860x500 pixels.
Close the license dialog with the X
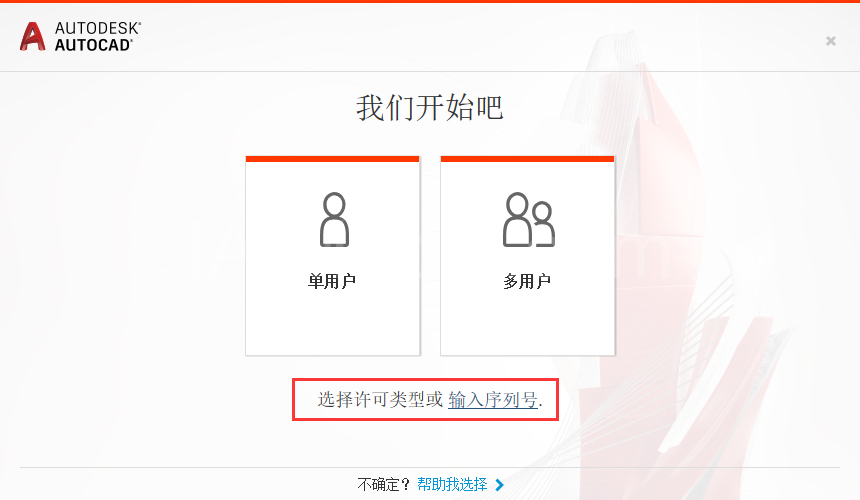[x=831, y=41]
